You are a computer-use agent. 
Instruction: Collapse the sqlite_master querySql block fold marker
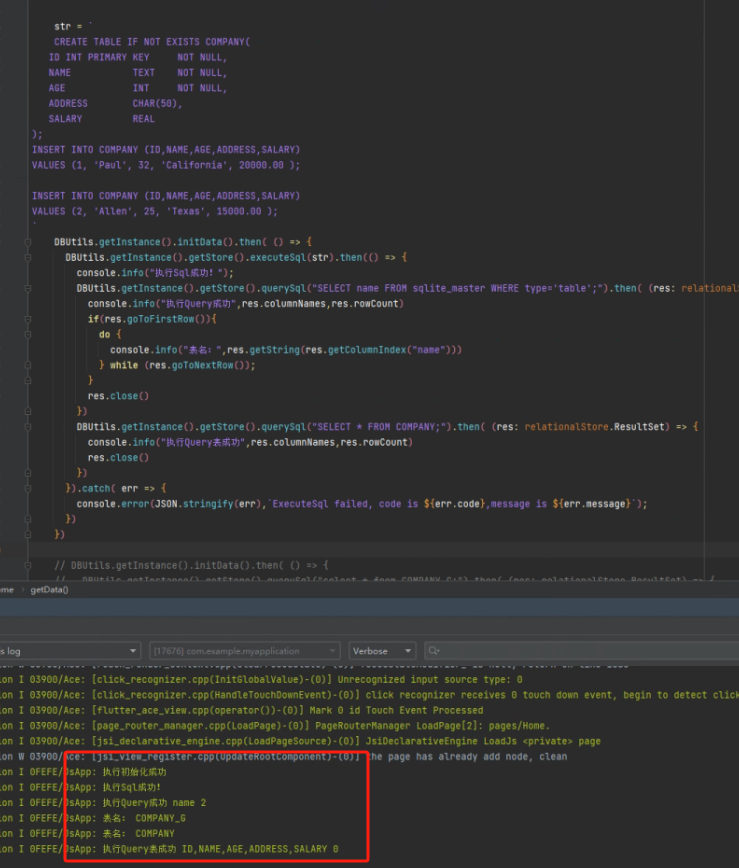(28, 288)
